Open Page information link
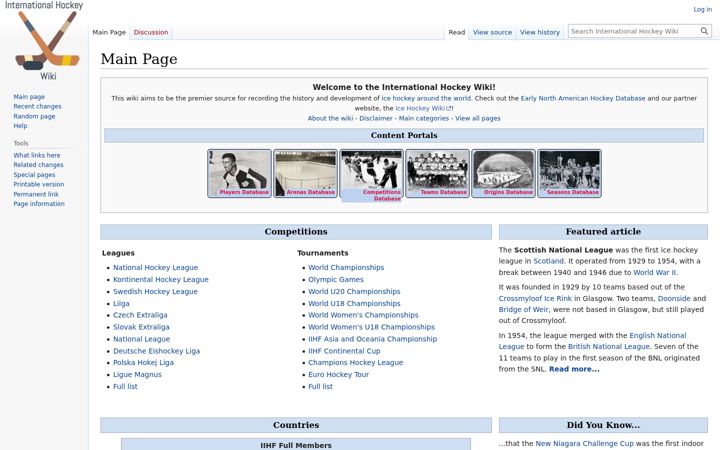Viewport: 720px width, 450px height. (39, 203)
